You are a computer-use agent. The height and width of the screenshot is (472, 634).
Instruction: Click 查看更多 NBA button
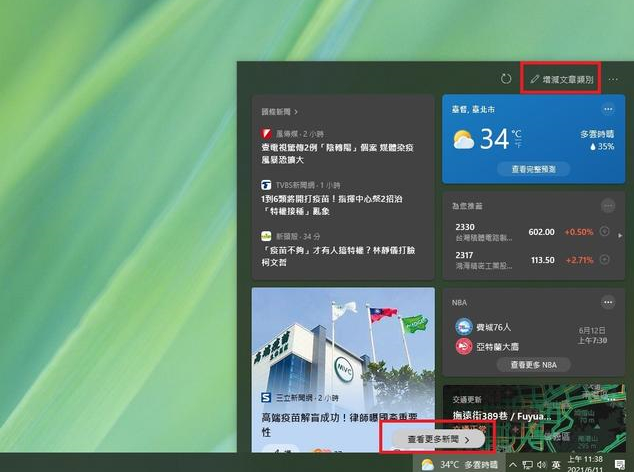534,365
